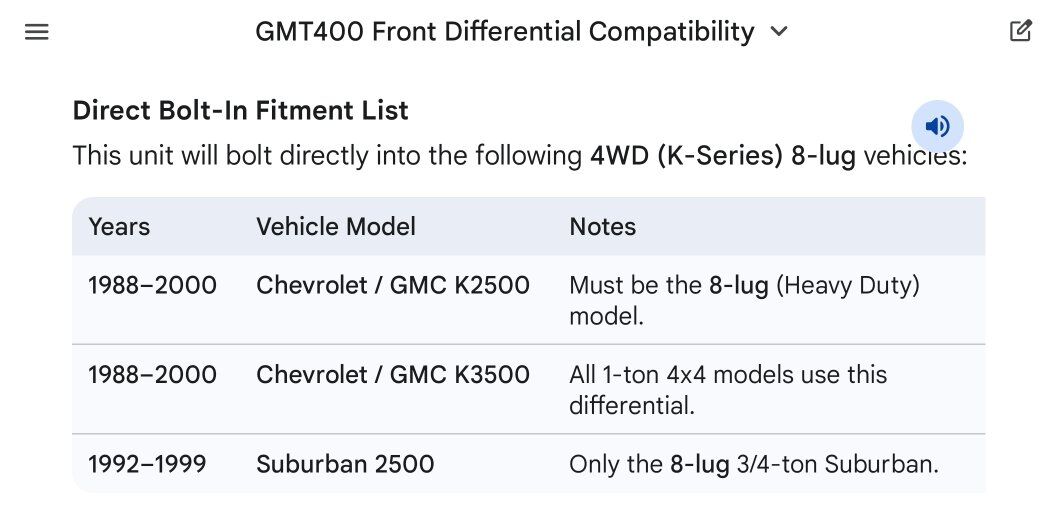This screenshot has height=511, width=1043.
Task: Click the 1988–2000 cell in K3500 row
Action: (152, 375)
